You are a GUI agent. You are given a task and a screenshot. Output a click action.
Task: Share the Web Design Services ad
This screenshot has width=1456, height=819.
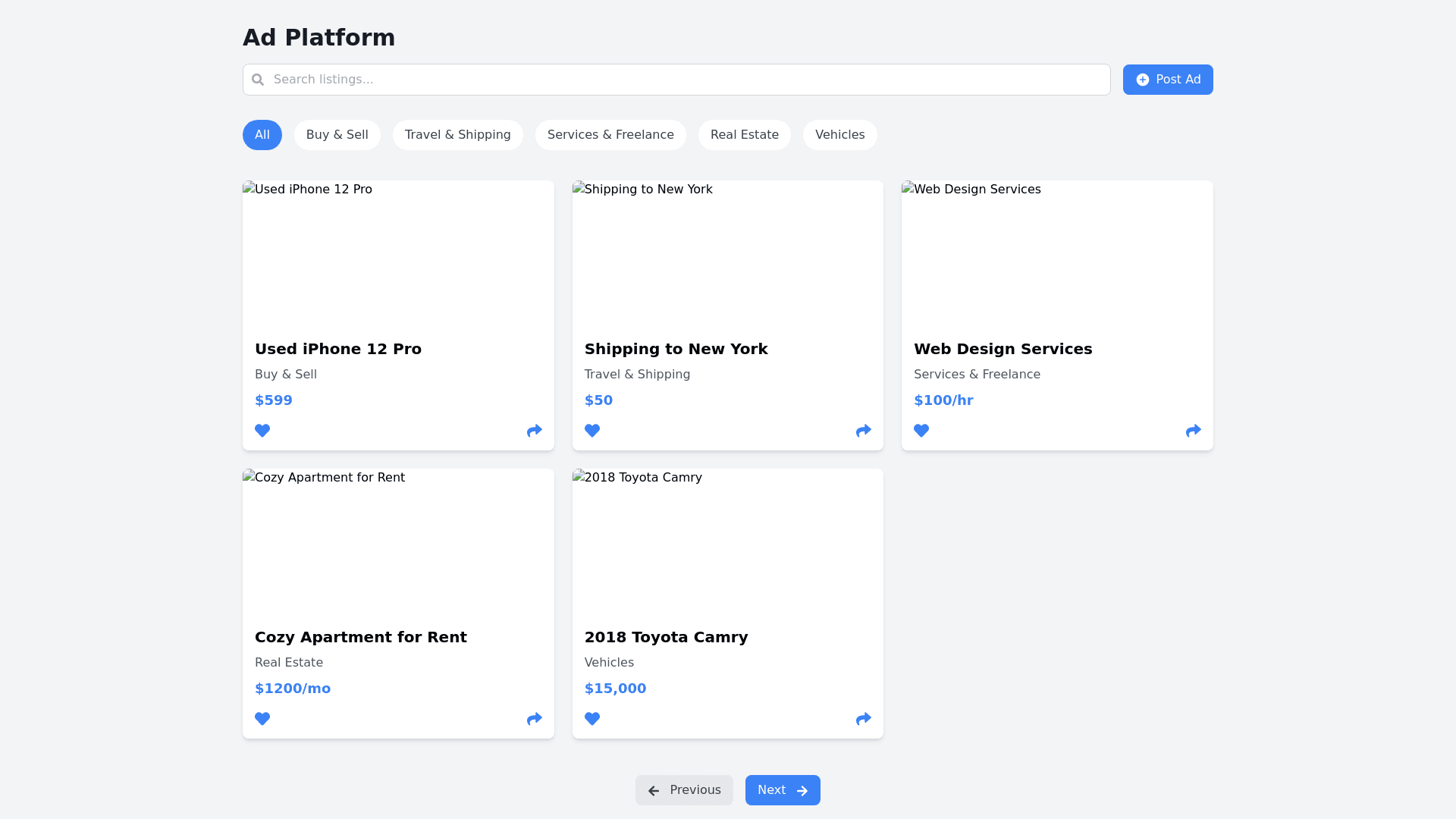[x=1194, y=431]
